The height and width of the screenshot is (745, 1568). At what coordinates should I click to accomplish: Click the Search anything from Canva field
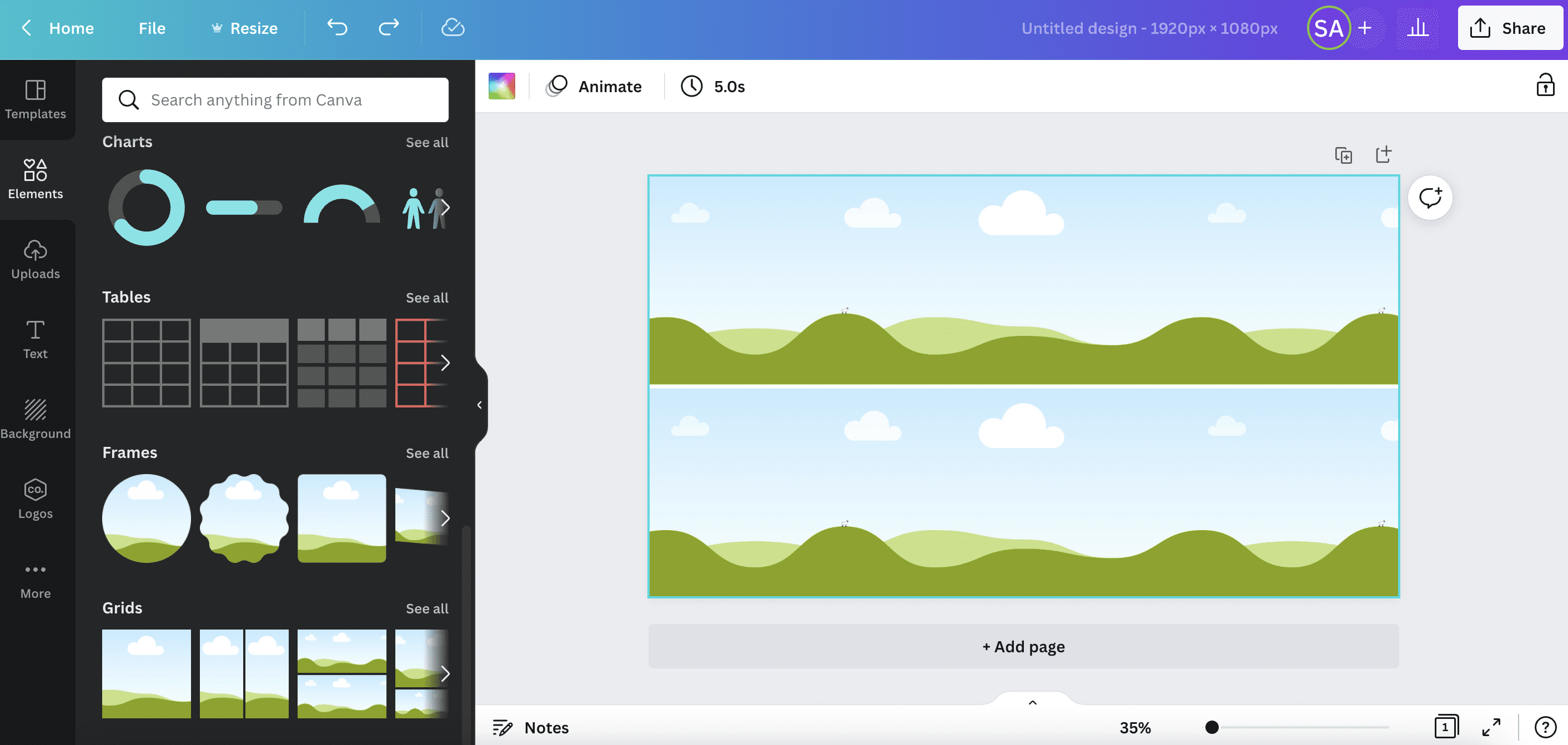275,100
